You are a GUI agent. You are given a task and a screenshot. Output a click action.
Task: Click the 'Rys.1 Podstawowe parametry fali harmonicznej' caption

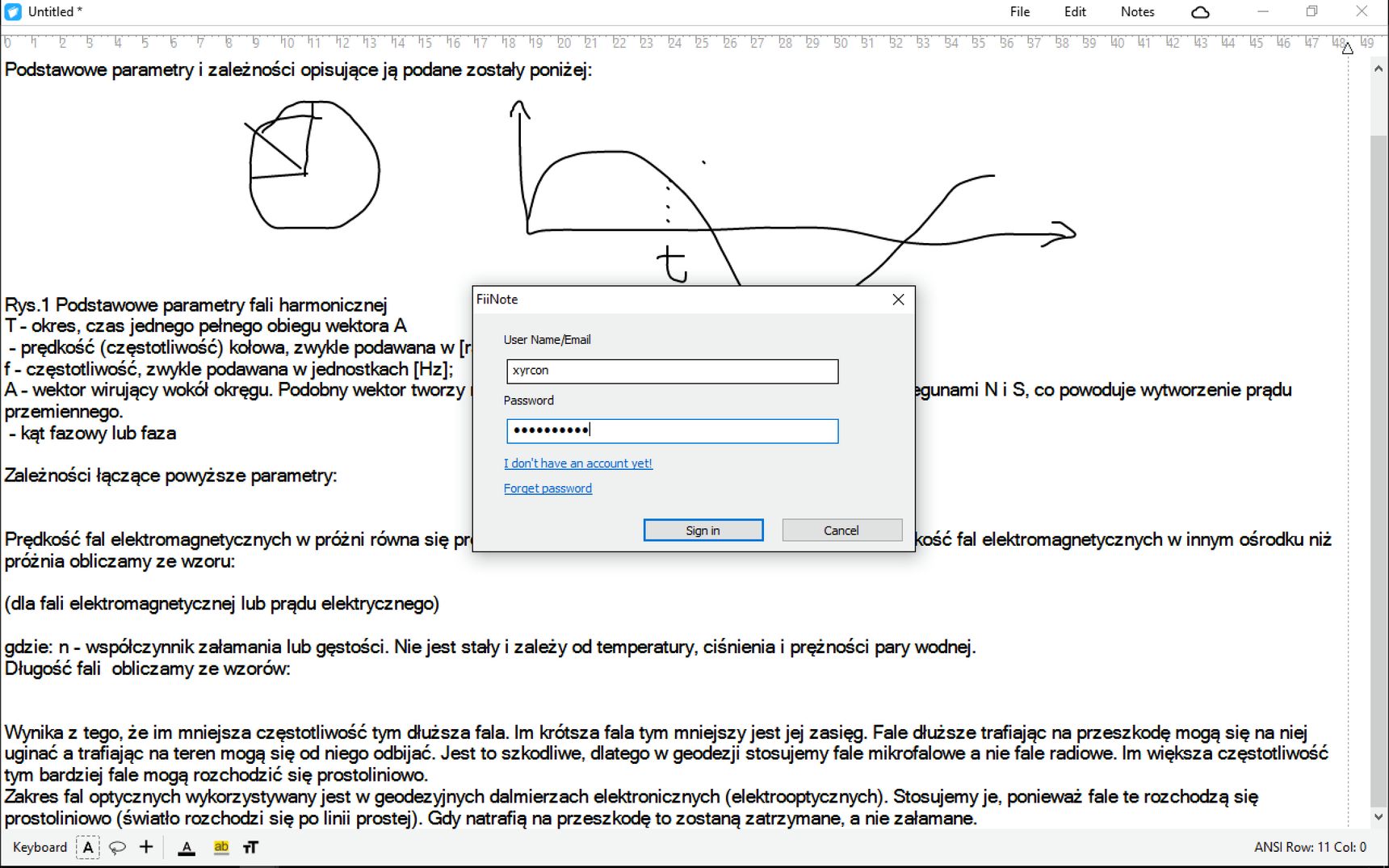click(x=196, y=305)
